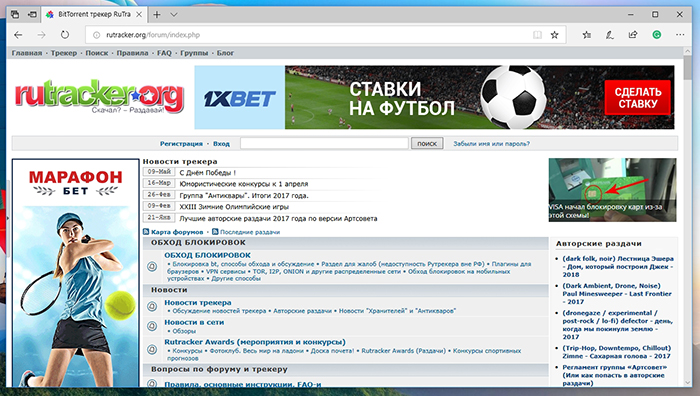Open the reading view book icon
The image size is (700, 396).
coord(538,35)
